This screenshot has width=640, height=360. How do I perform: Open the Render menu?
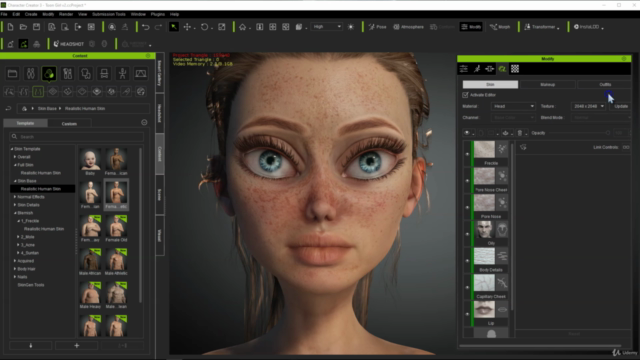point(66,14)
